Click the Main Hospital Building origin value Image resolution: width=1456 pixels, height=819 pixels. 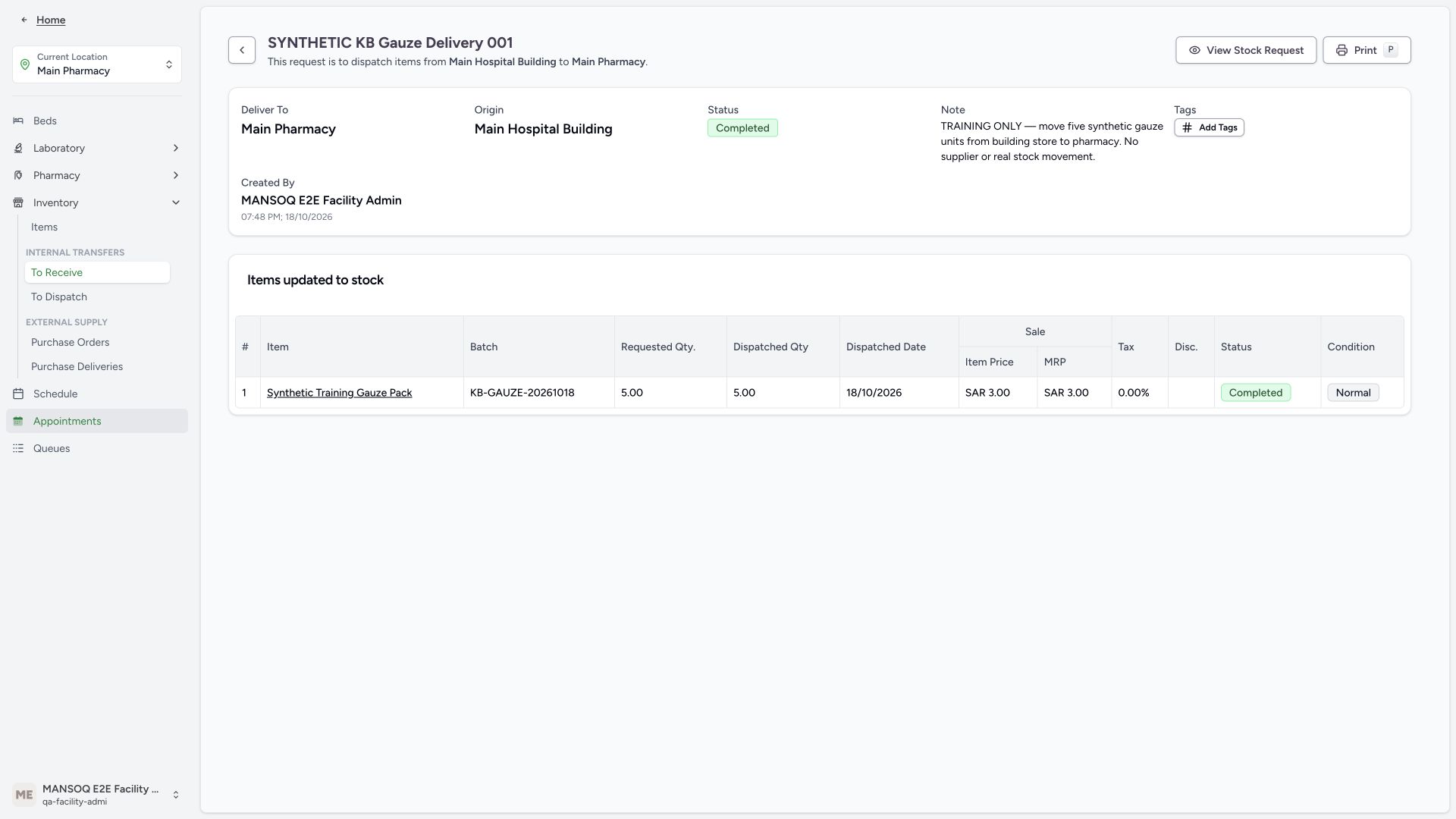pyautogui.click(x=543, y=129)
